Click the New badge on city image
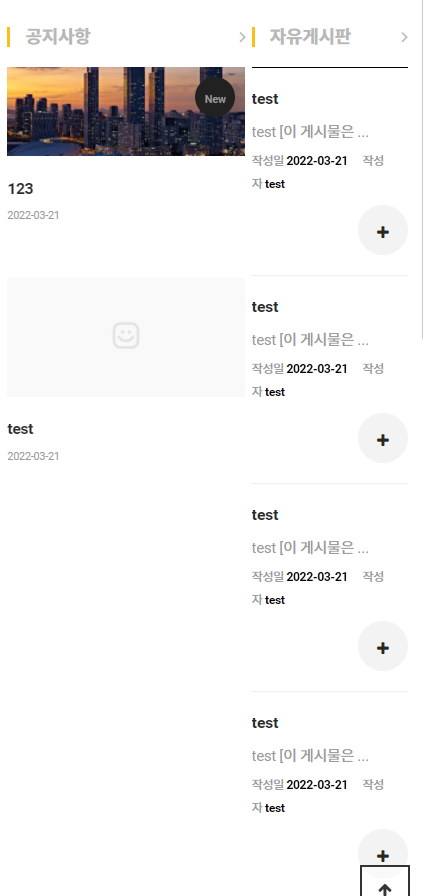The image size is (423, 896). 215,98
